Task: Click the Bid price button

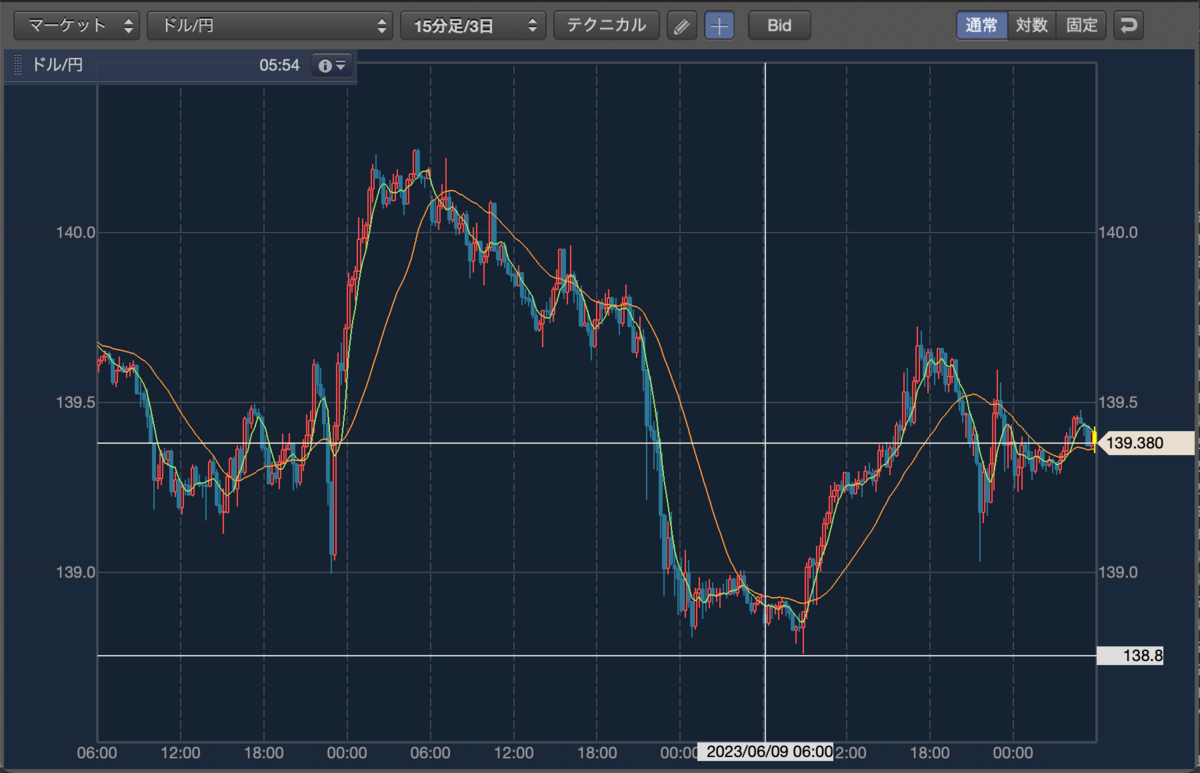Action: [x=780, y=26]
